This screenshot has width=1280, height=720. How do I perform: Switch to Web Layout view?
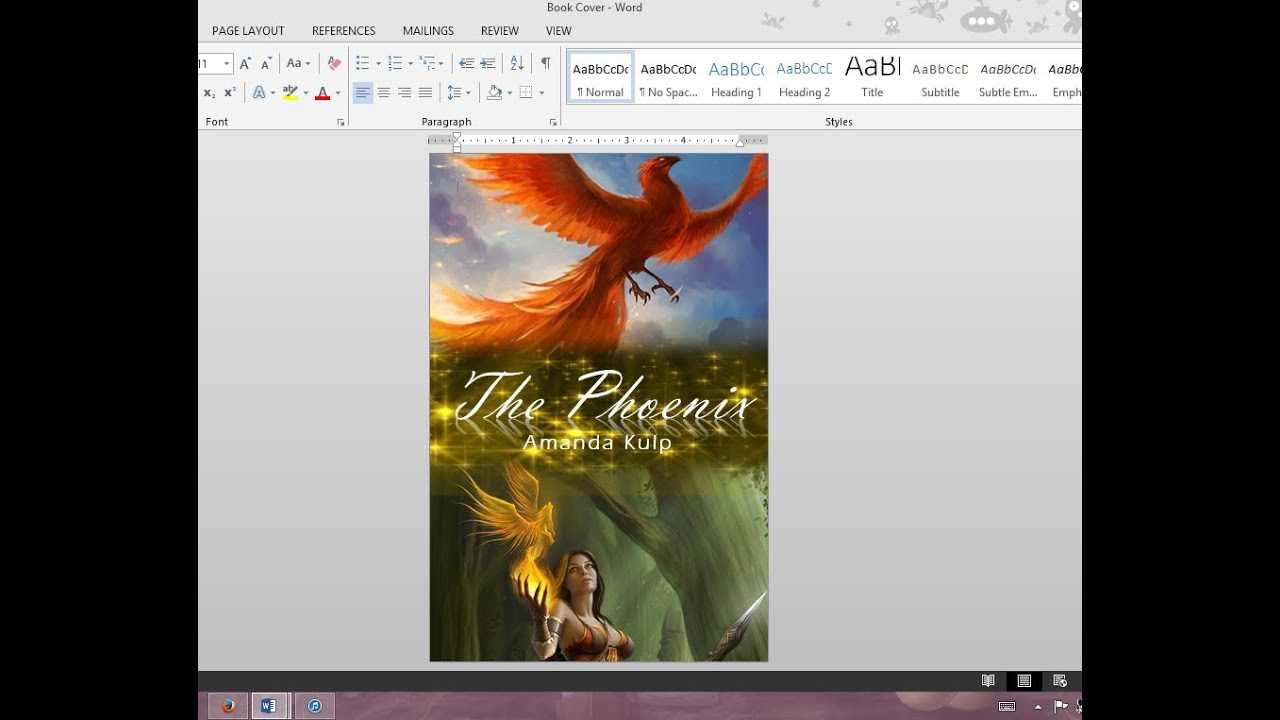pos(1060,681)
